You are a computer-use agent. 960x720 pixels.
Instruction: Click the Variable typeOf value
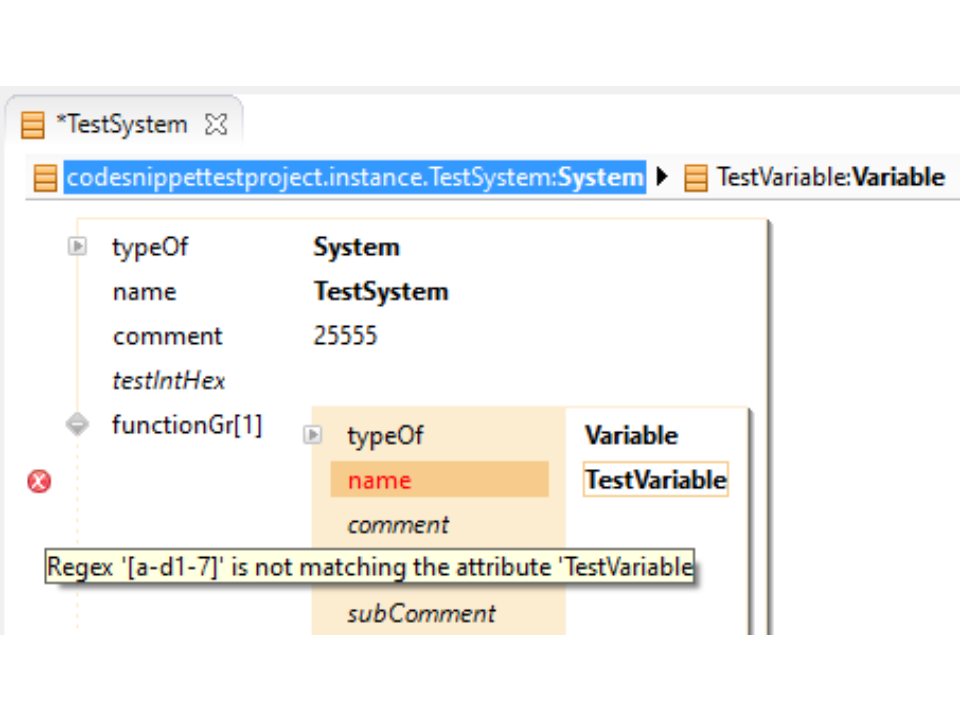(631, 435)
